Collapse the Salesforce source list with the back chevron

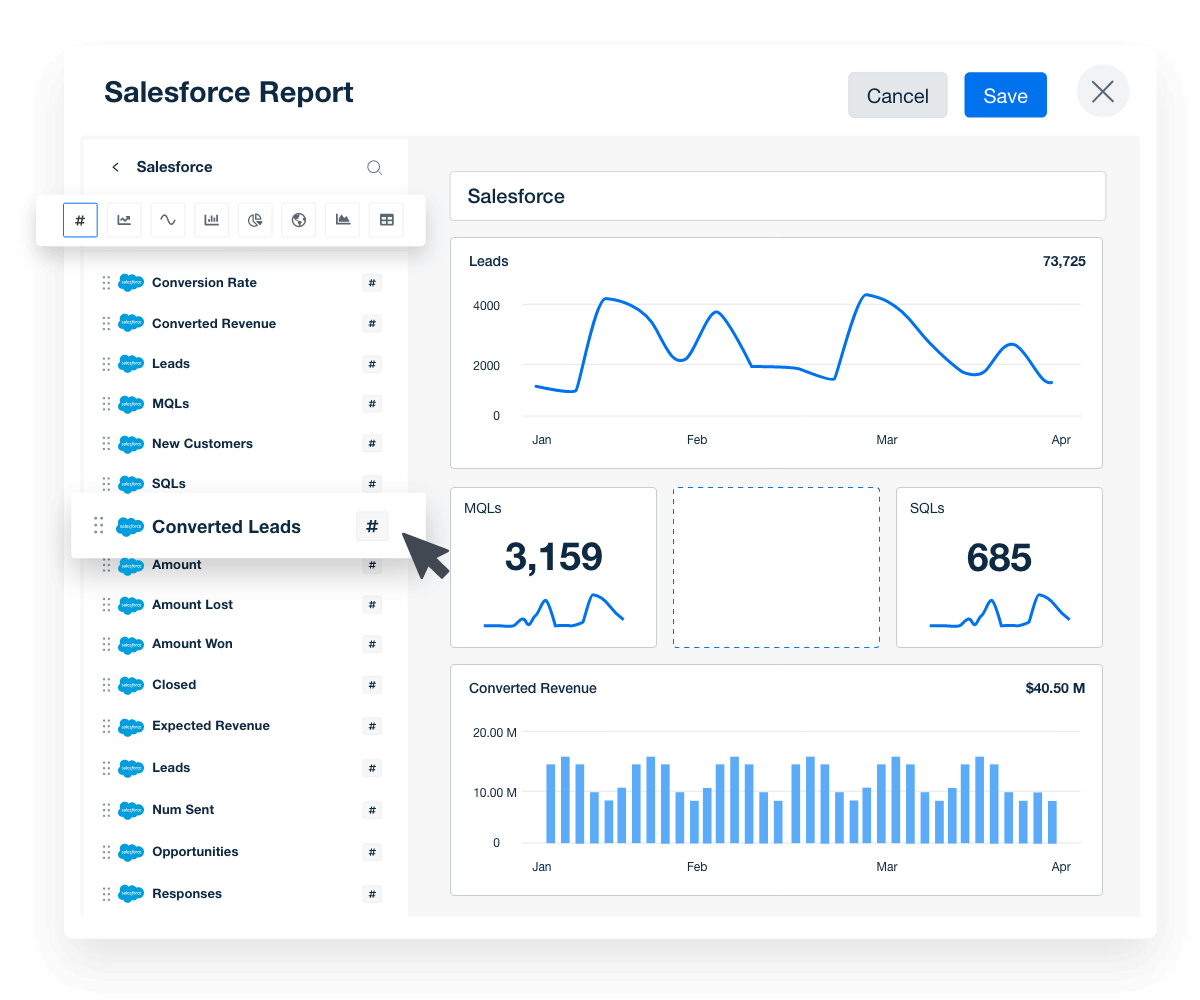point(115,167)
